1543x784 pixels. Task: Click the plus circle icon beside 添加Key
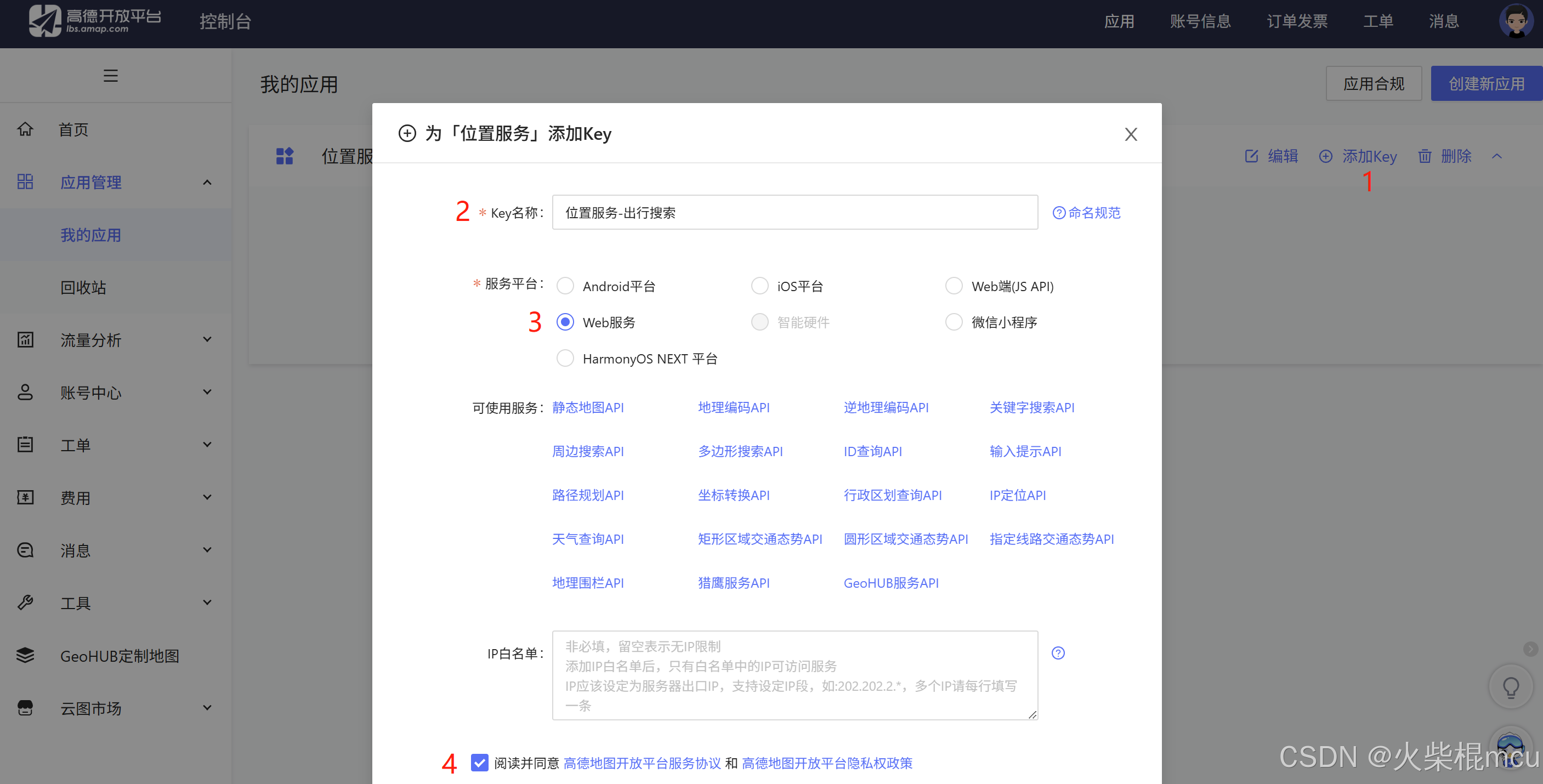pos(1325,156)
